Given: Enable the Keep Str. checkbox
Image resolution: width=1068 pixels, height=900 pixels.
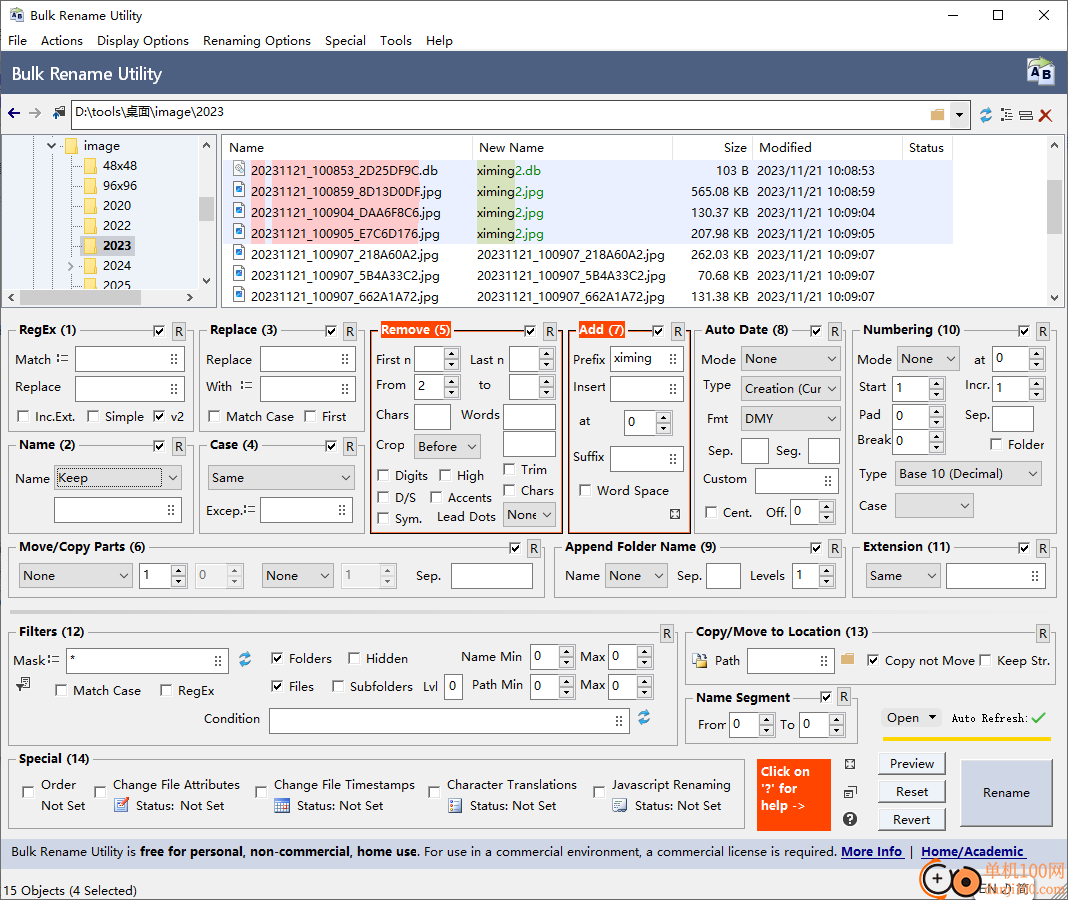Looking at the screenshot, I should (985, 660).
